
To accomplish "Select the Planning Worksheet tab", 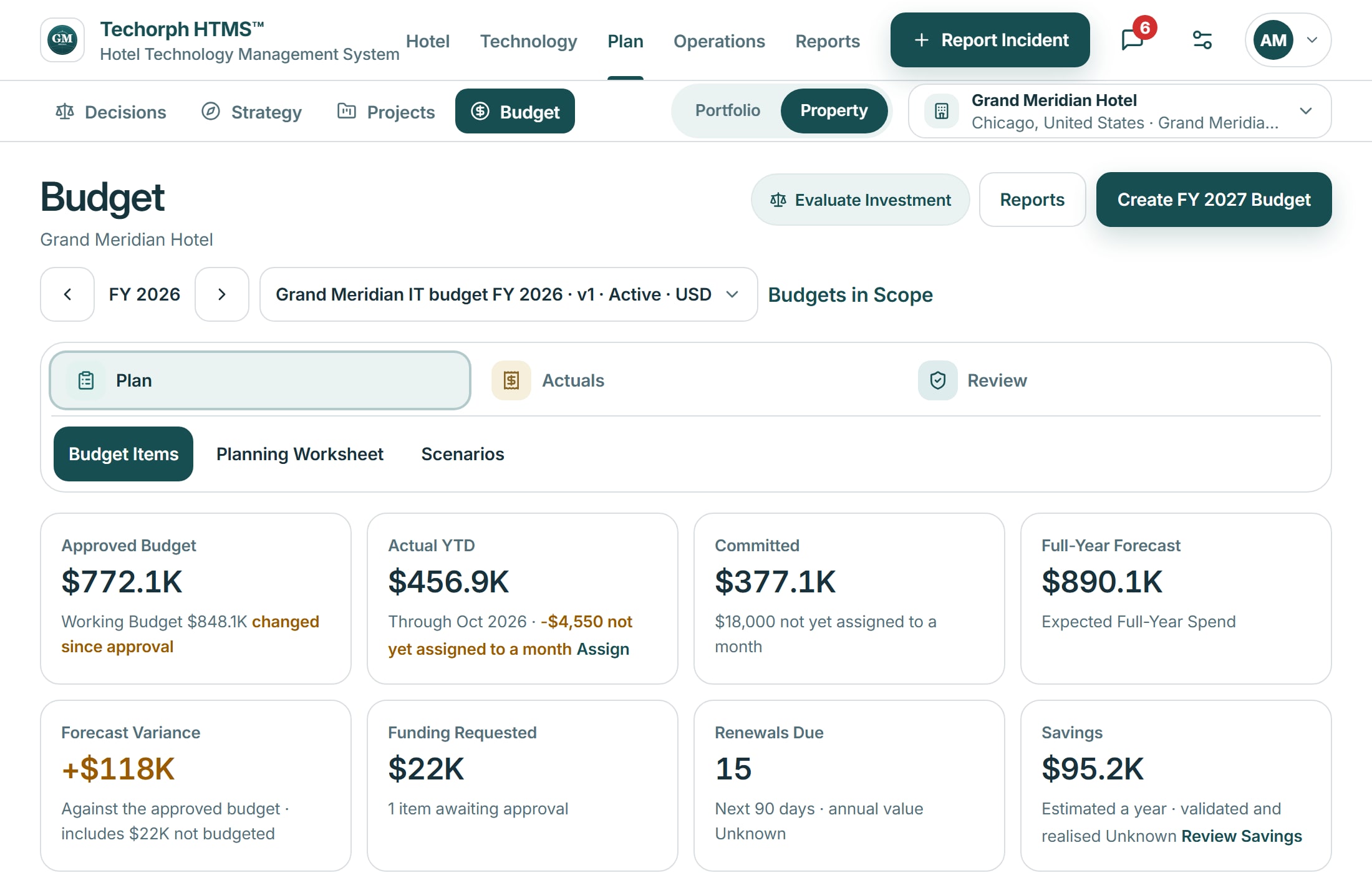I will (x=300, y=454).
